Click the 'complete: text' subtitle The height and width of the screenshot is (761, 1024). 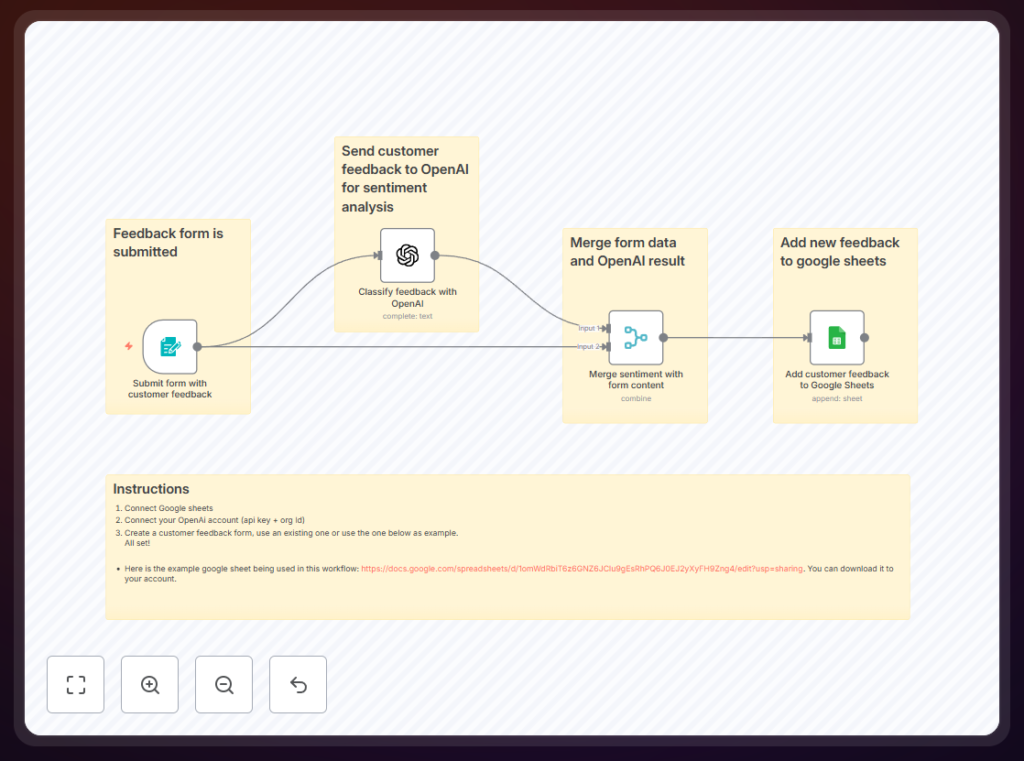pos(408,316)
